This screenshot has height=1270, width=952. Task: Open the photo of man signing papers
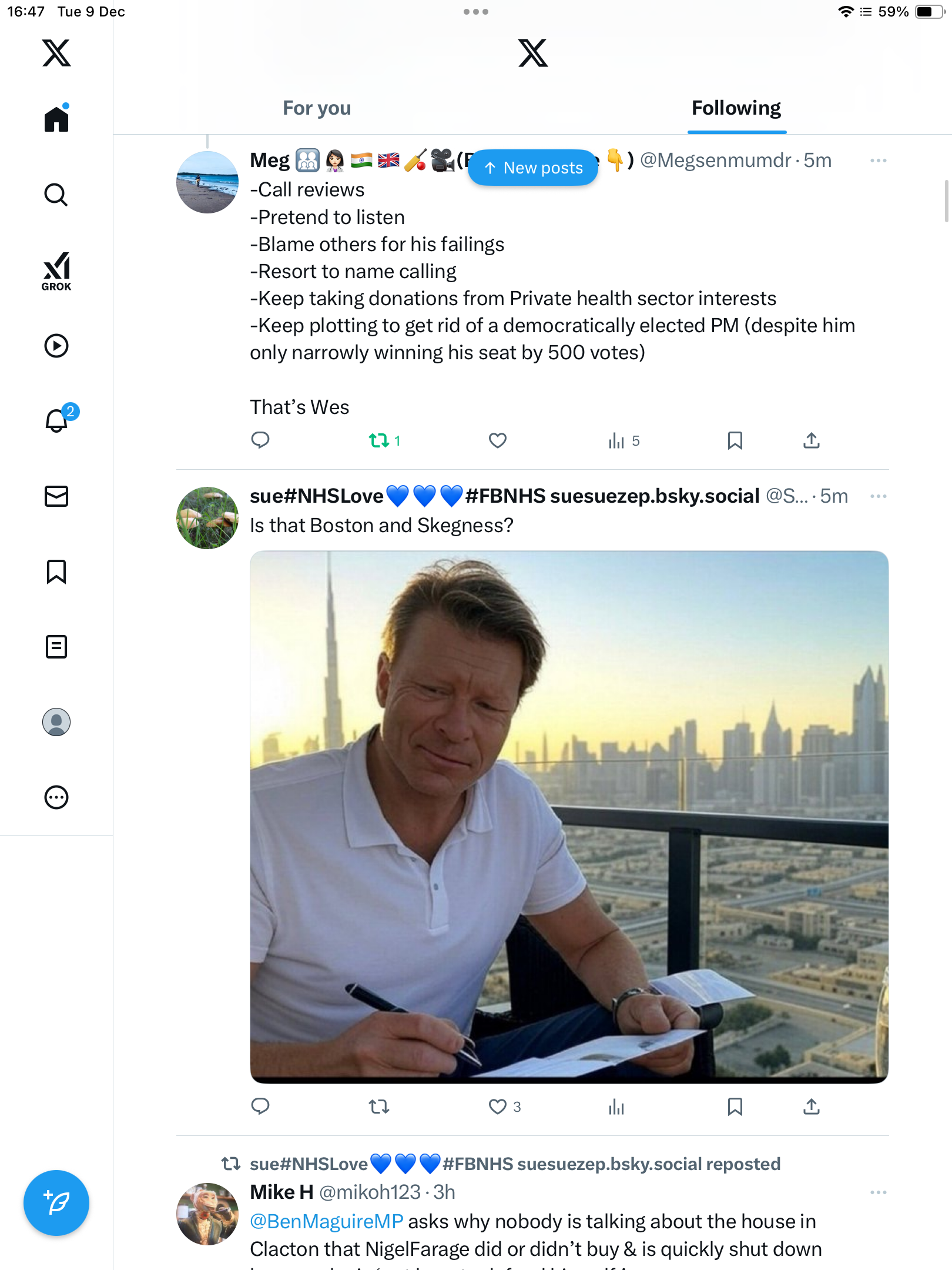click(x=569, y=816)
